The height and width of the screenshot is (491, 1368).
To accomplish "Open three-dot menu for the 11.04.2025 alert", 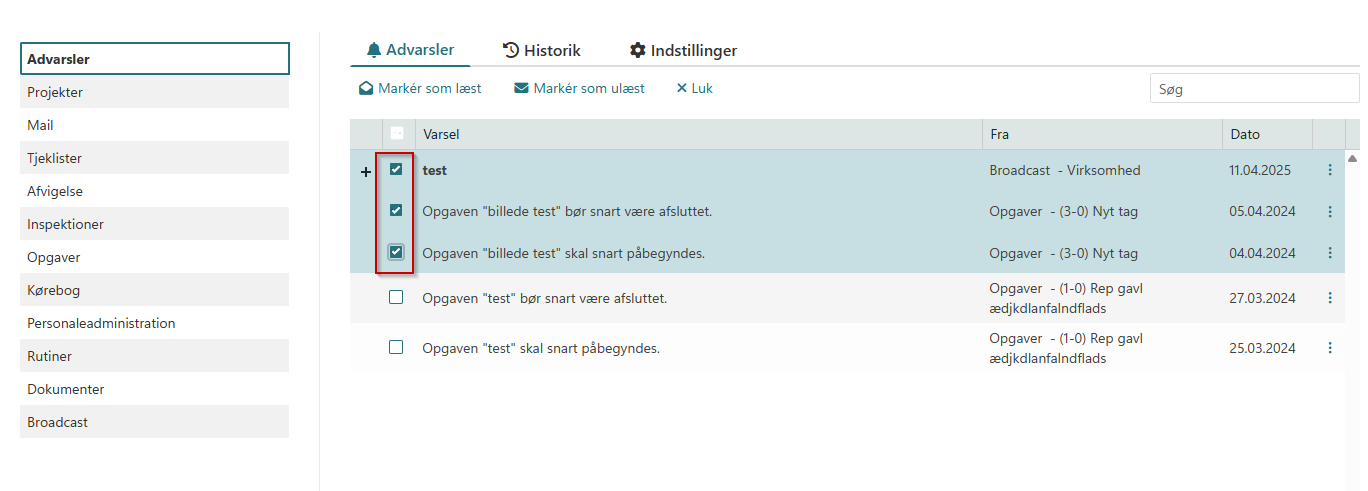I will coord(1329,170).
